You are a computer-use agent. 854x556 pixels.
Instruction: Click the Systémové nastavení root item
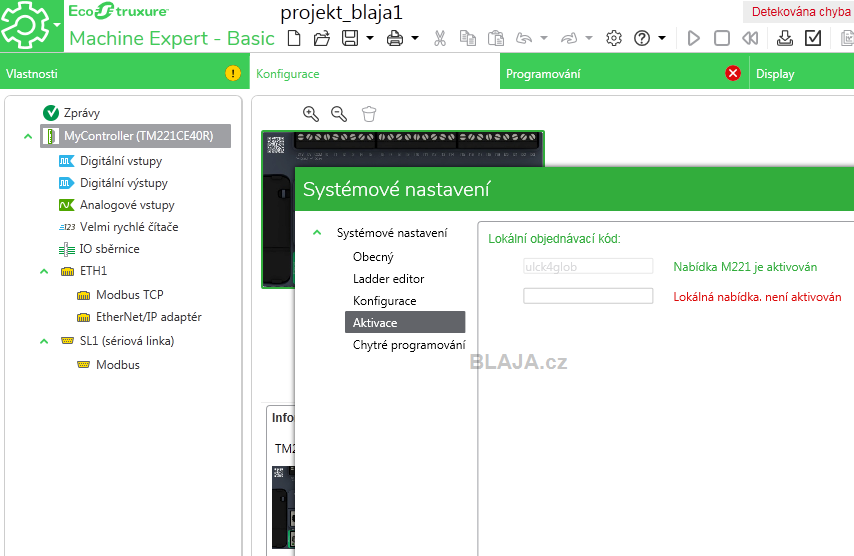[392, 233]
